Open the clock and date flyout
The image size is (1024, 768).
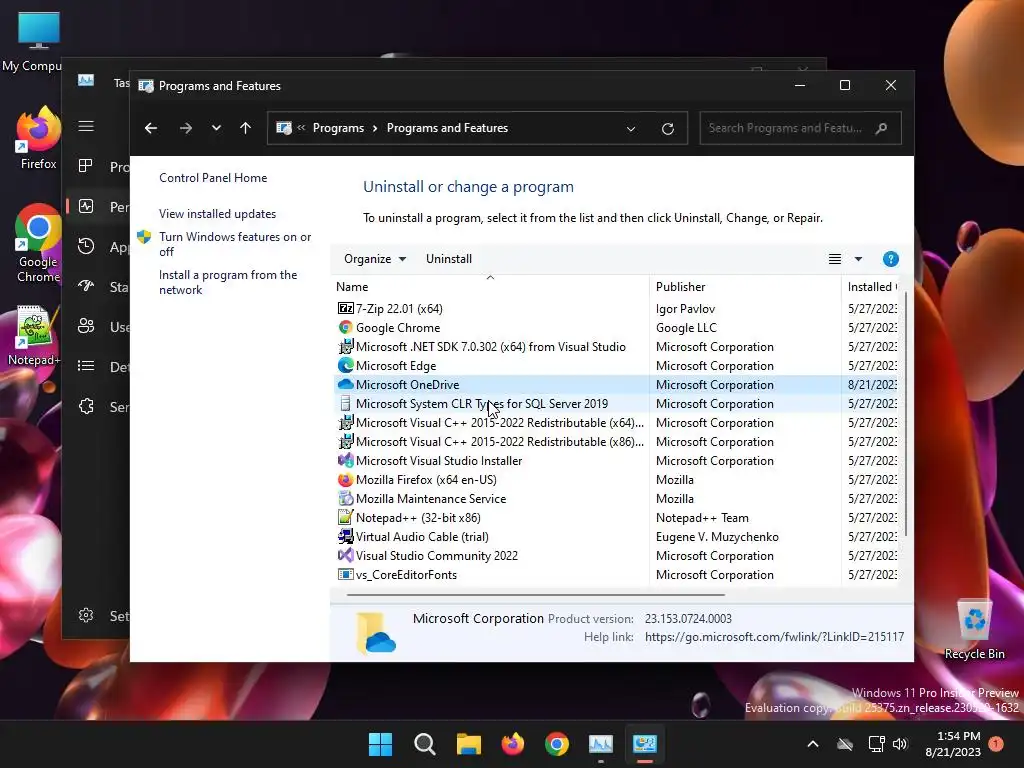(953, 744)
